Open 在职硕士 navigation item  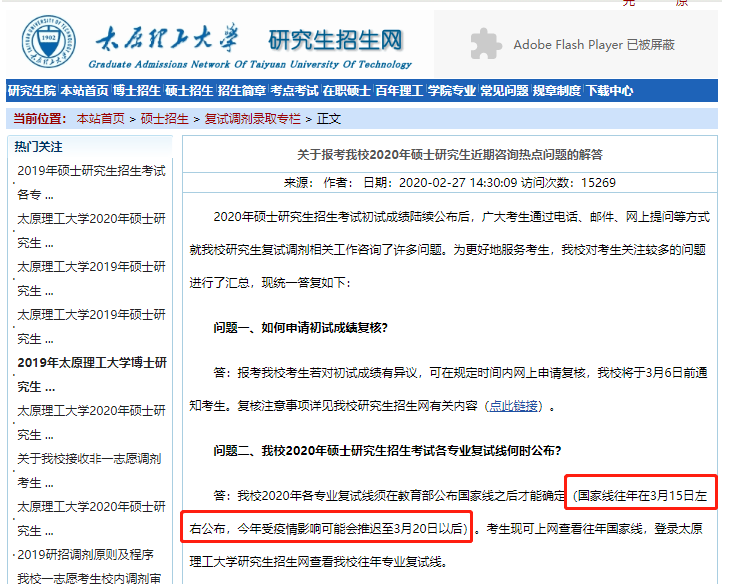pyautogui.click(x=347, y=90)
